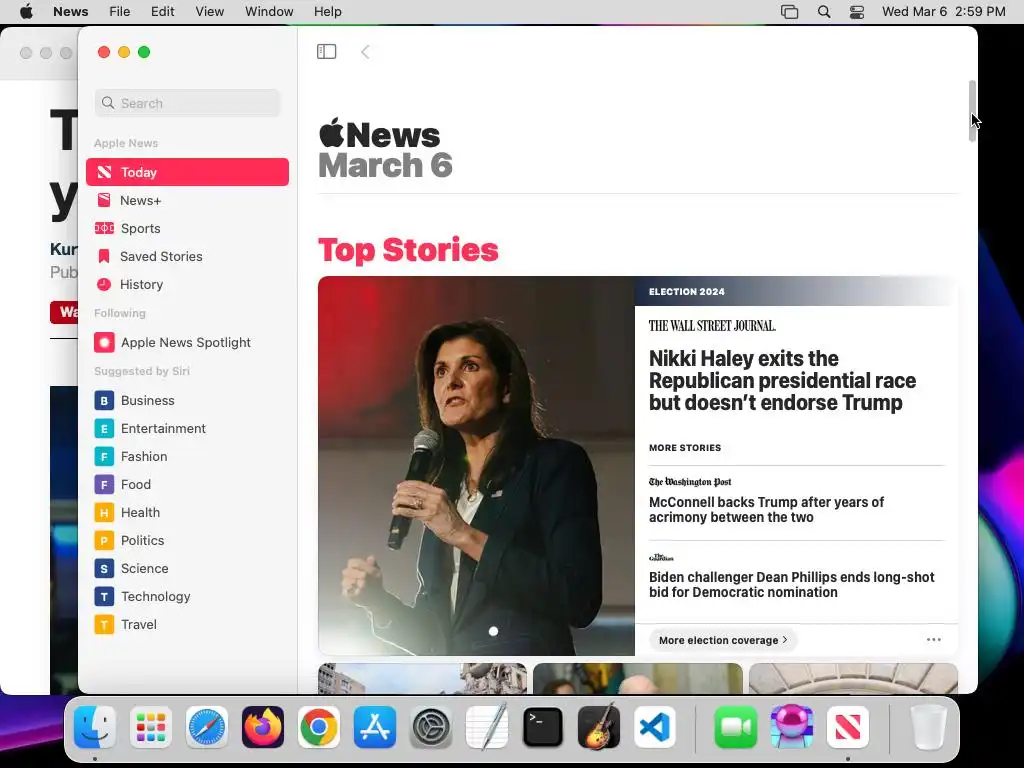Open Finder from the Dock
Image resolution: width=1024 pixels, height=768 pixels.
pos(95,727)
